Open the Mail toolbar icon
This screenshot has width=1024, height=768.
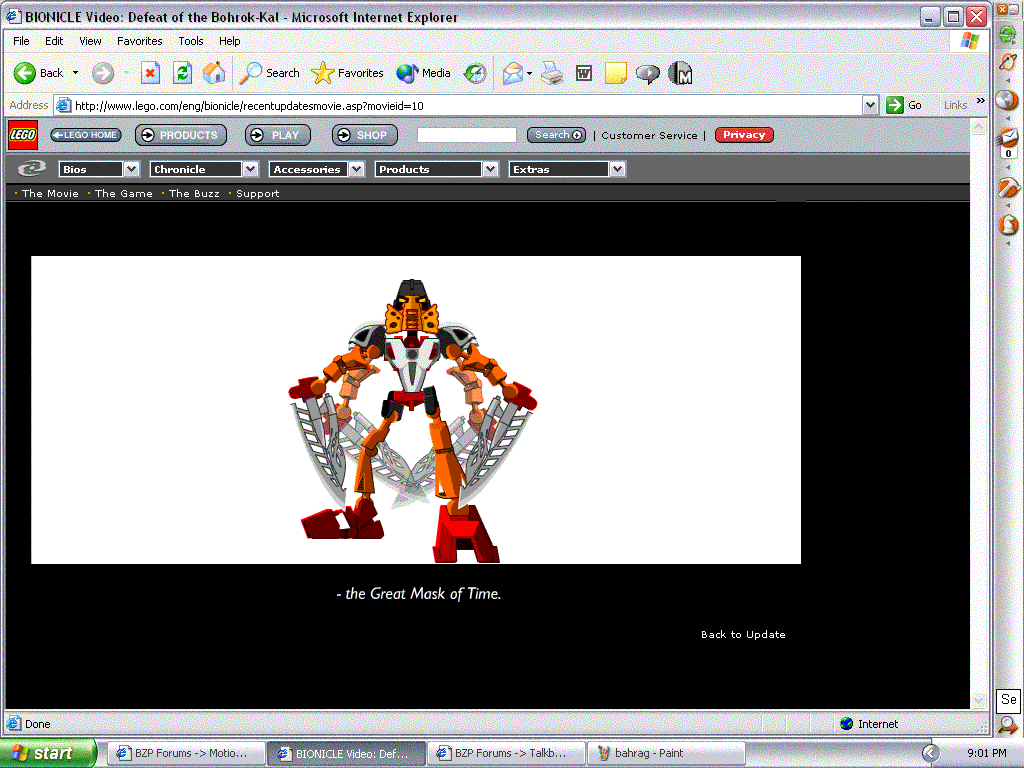pyautogui.click(x=513, y=73)
